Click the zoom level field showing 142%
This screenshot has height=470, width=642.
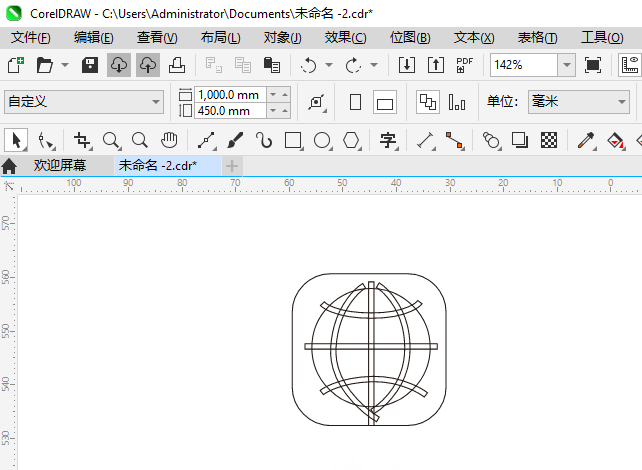524,65
